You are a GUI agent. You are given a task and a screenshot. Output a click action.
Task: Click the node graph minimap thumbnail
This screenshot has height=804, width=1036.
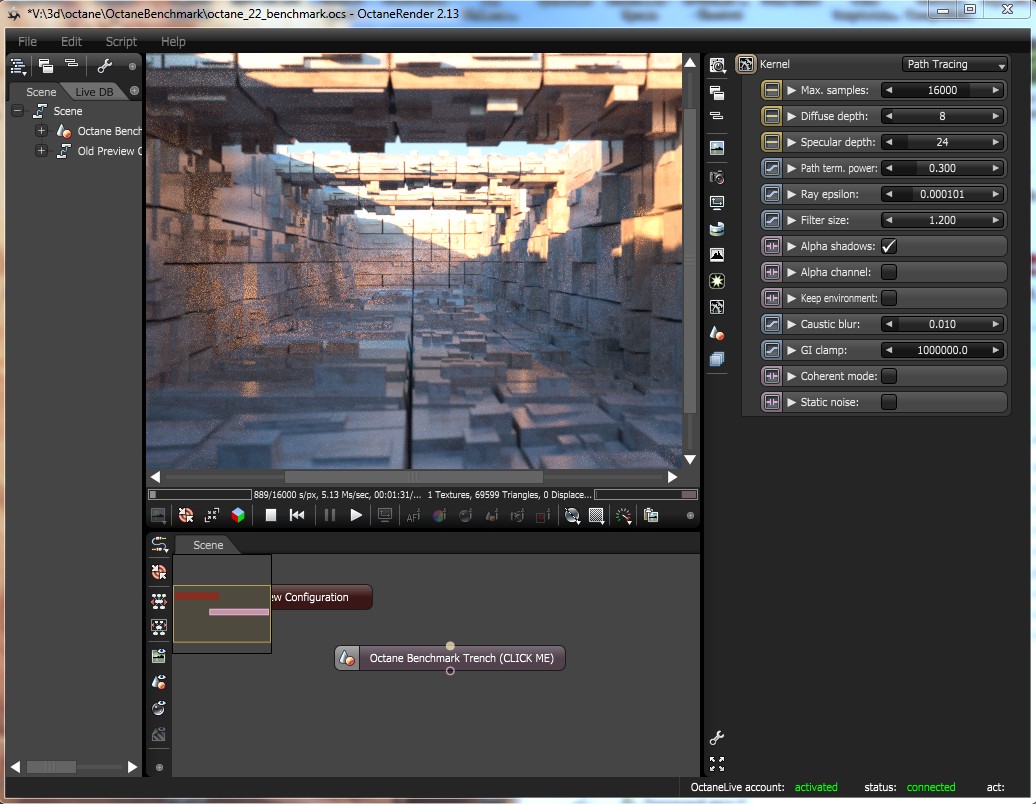222,604
